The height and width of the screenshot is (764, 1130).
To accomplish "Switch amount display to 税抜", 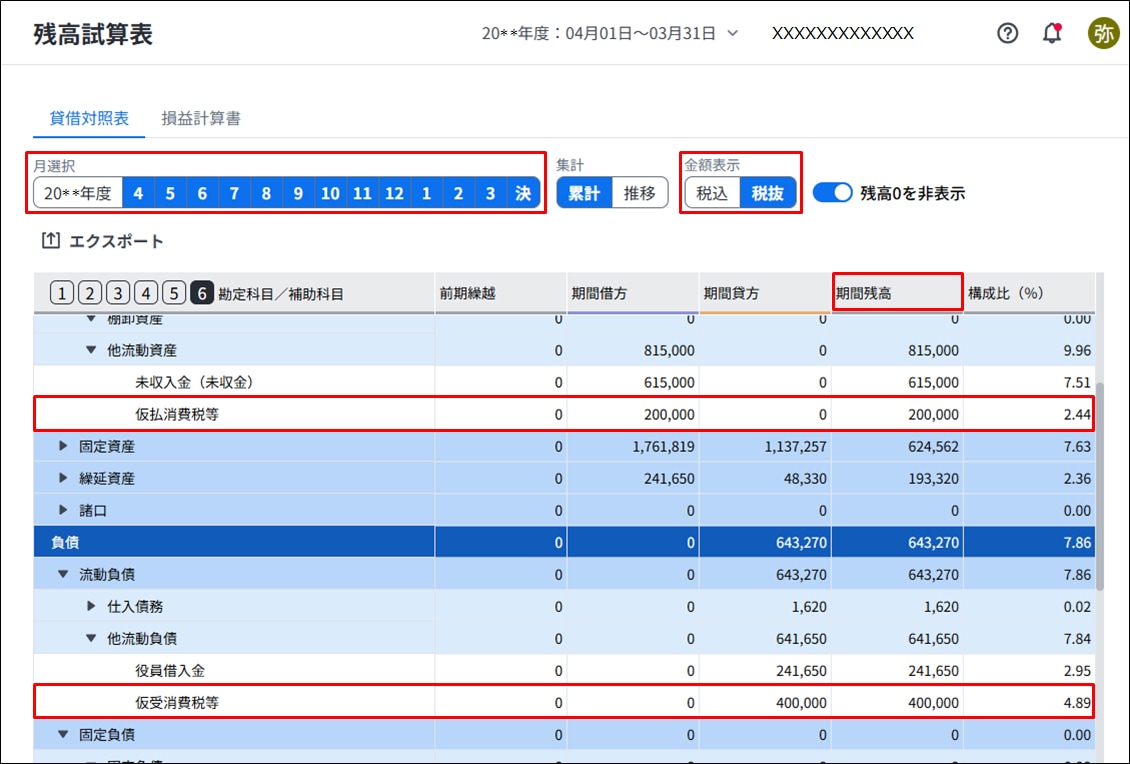I will coord(768,193).
